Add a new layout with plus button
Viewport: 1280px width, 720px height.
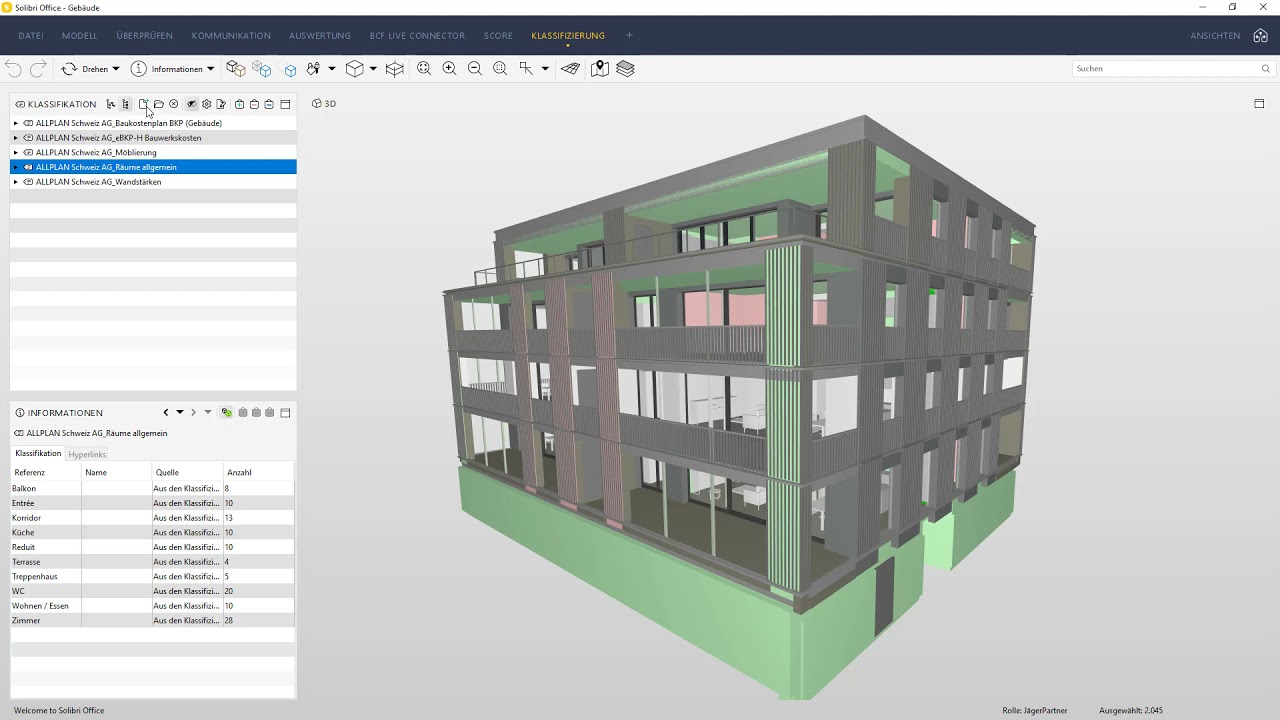(x=629, y=36)
